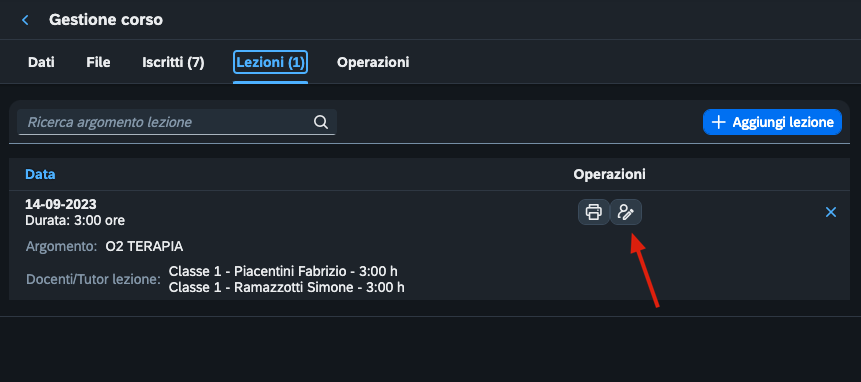861x382 pixels.
Task: Select the Ramazzotti Simone teacher line
Action: pyautogui.click(x=287, y=288)
